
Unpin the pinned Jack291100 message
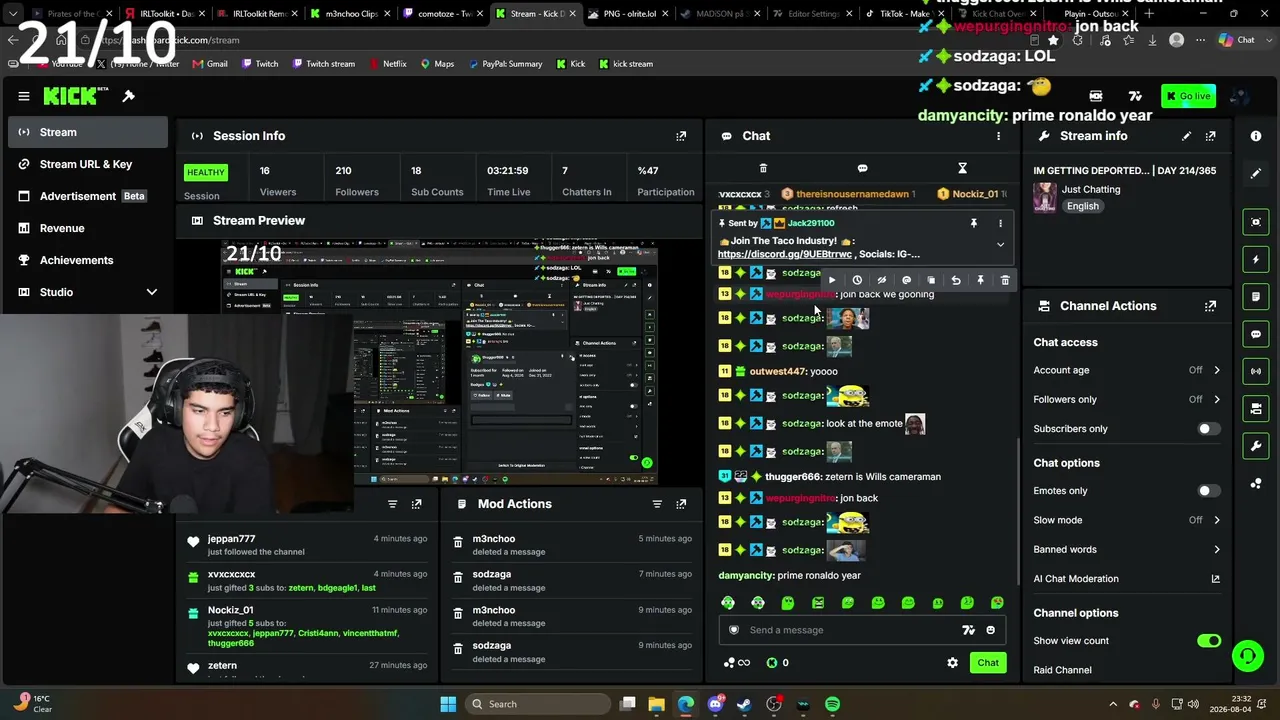coord(974,223)
